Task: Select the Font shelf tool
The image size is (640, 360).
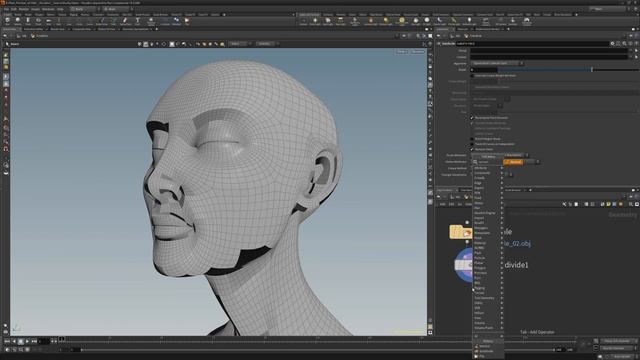Action: (138, 21)
